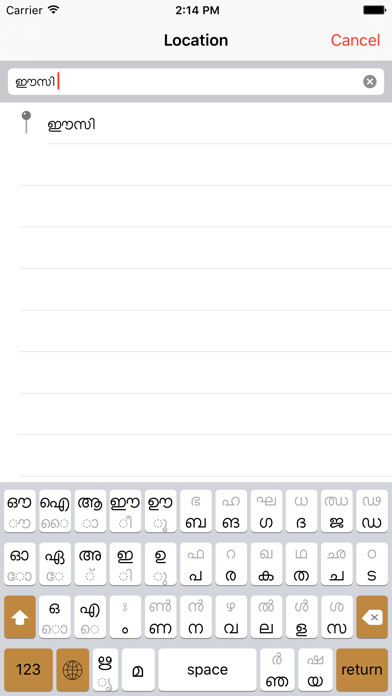This screenshot has height=696, width=392.
Task: Tap the അ vowel key
Action: 91,564
